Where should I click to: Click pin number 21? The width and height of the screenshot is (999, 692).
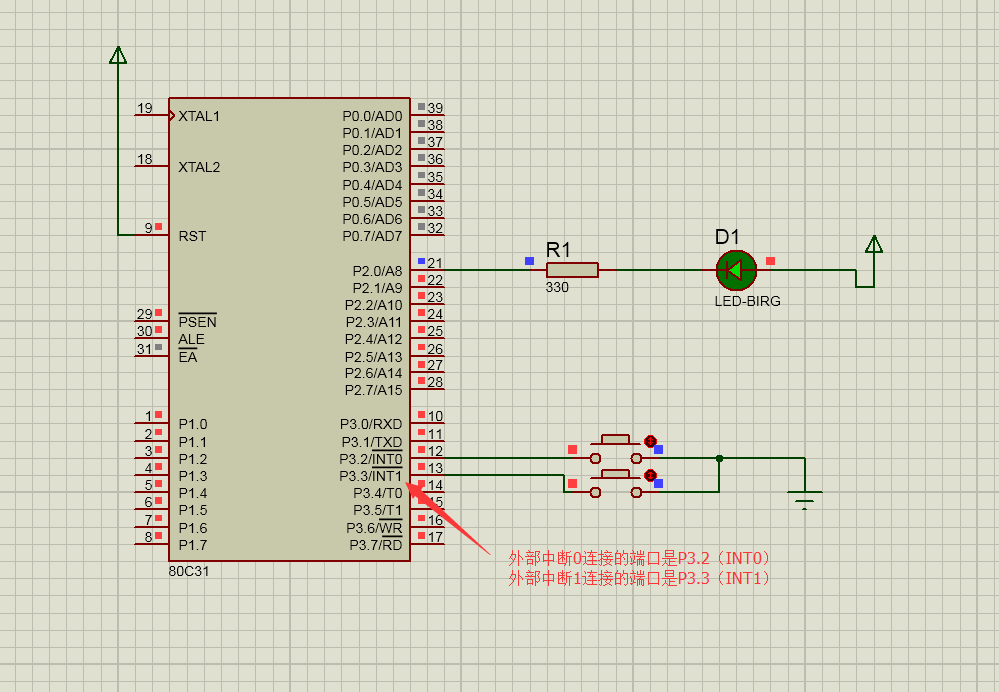click(435, 263)
